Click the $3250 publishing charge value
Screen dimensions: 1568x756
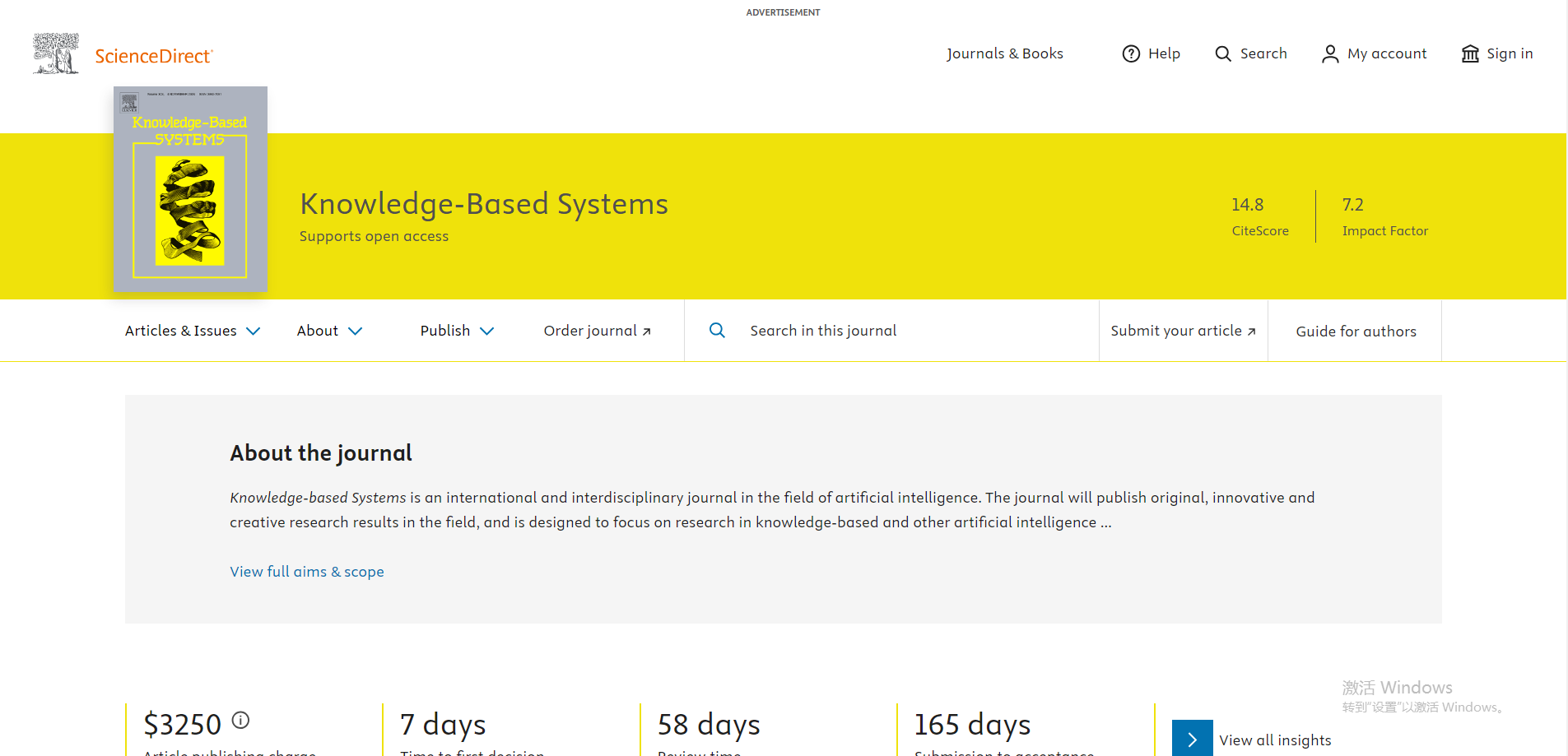coord(183,725)
